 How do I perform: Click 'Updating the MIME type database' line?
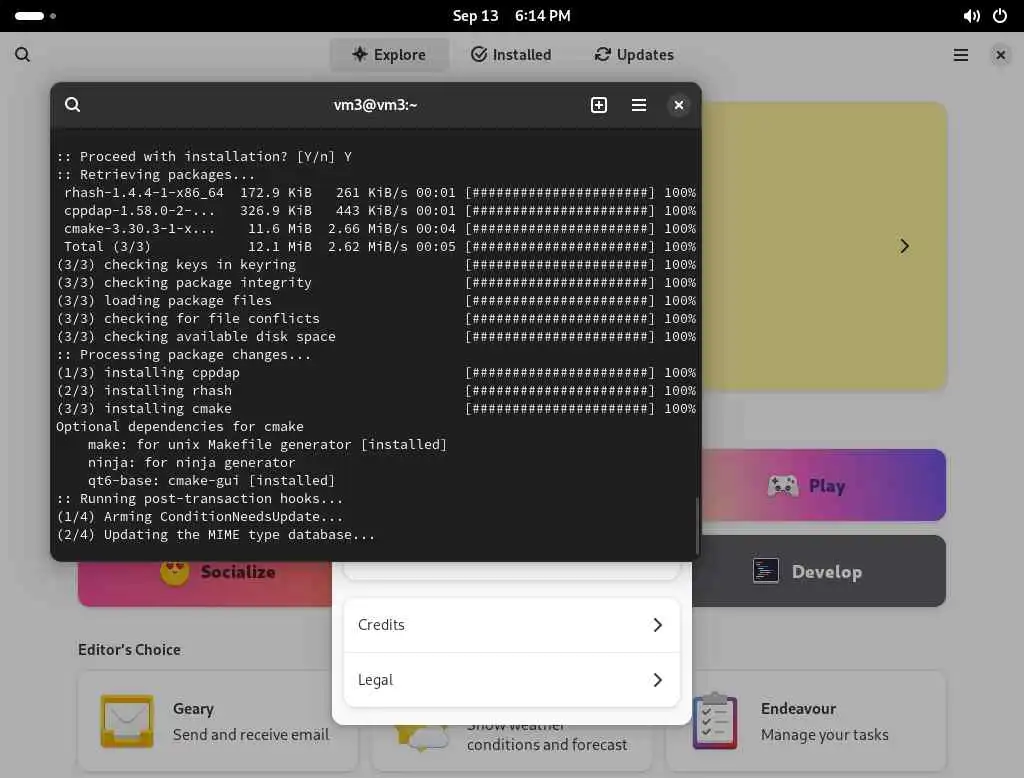point(216,534)
